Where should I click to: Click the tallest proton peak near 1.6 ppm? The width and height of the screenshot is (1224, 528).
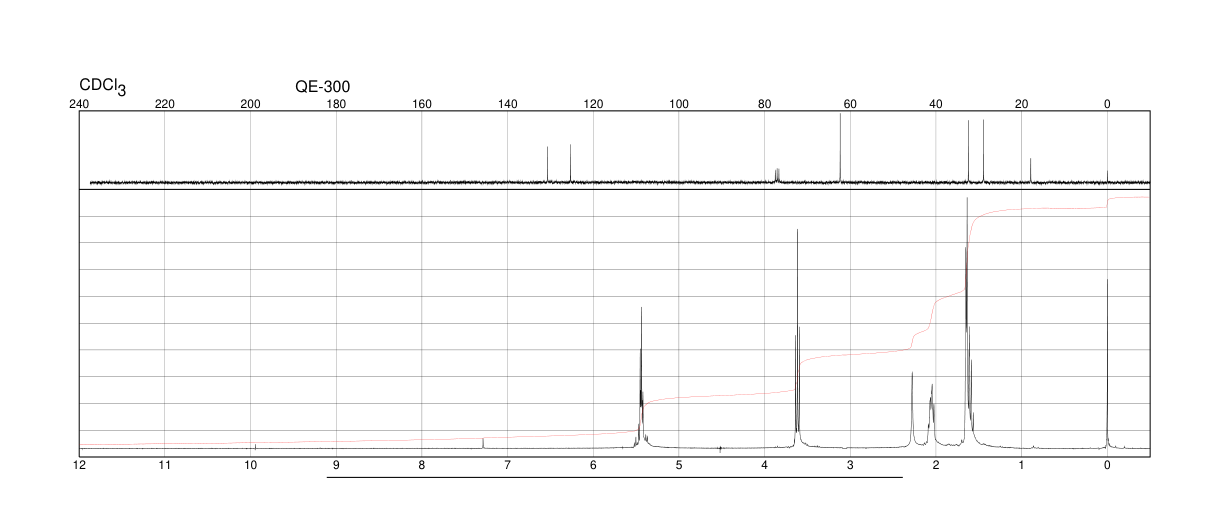pos(967,322)
